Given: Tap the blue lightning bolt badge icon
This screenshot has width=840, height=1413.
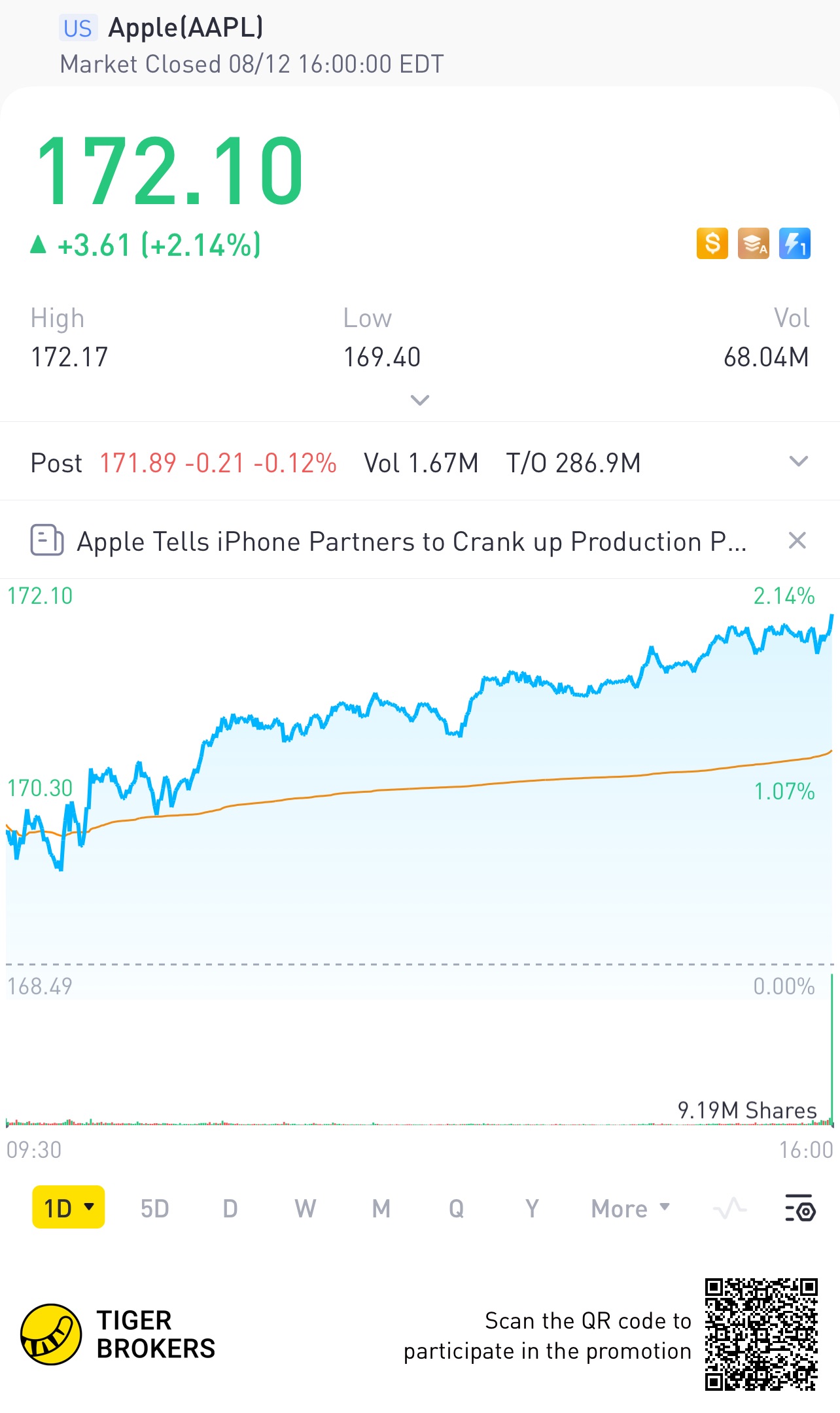Looking at the screenshot, I should tap(795, 244).
